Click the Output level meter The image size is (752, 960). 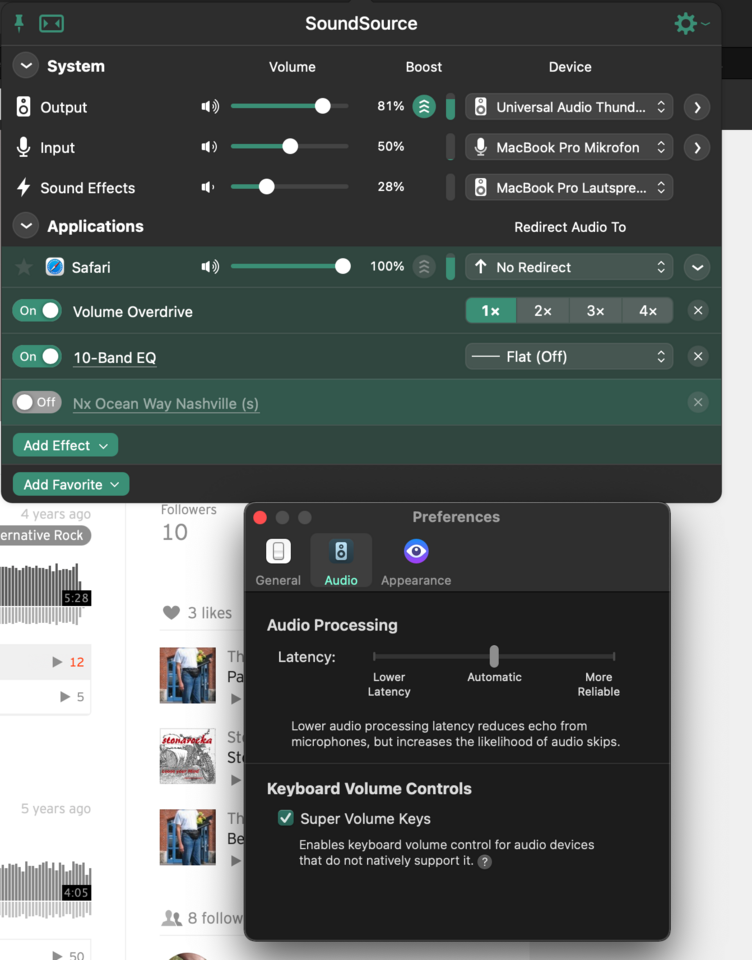(450, 107)
